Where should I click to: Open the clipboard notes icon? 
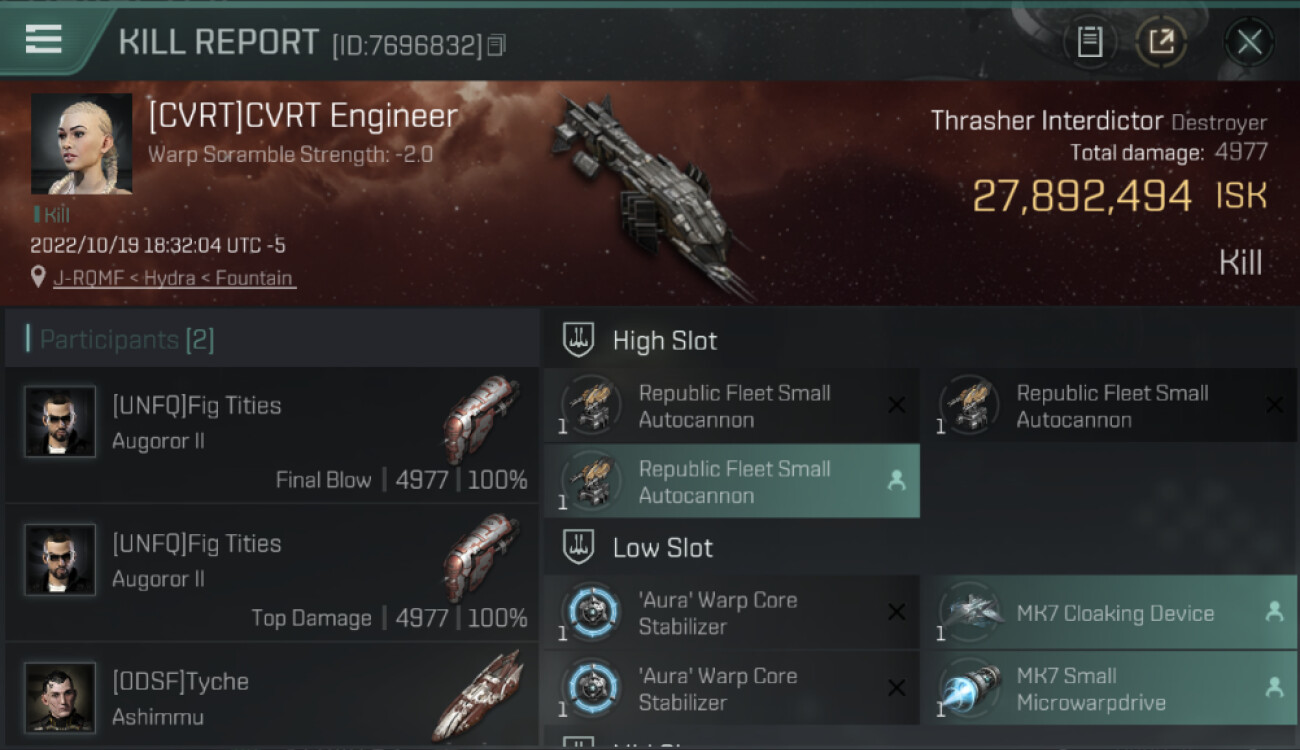click(1090, 42)
